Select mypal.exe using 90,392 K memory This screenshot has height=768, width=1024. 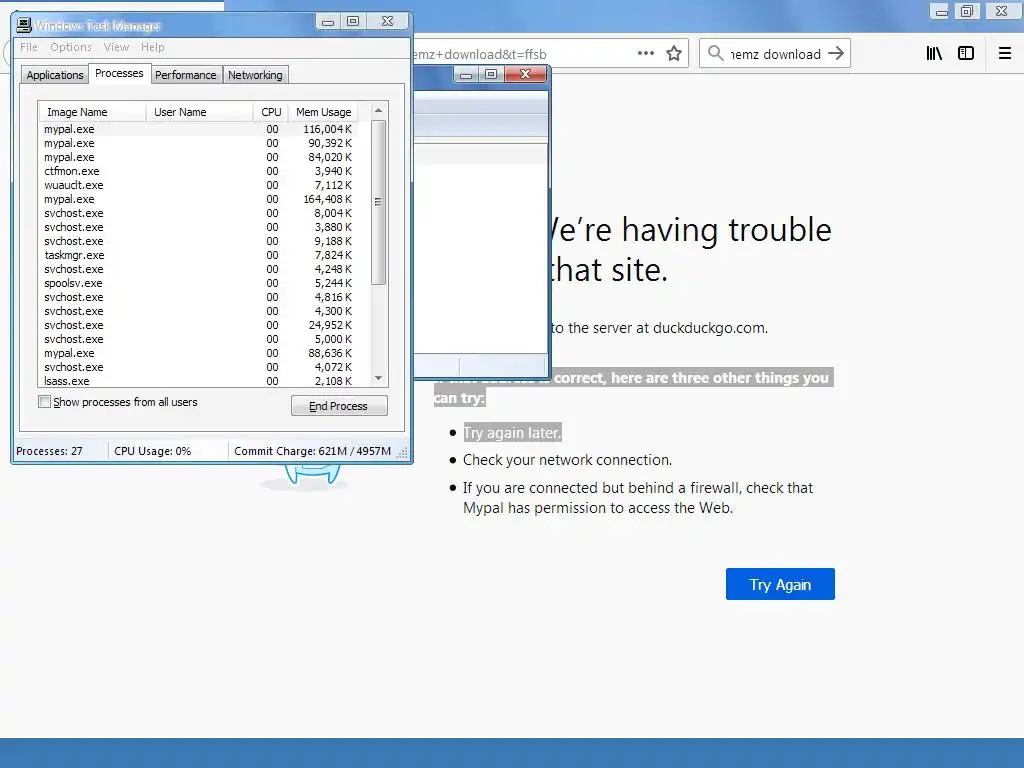coord(199,143)
